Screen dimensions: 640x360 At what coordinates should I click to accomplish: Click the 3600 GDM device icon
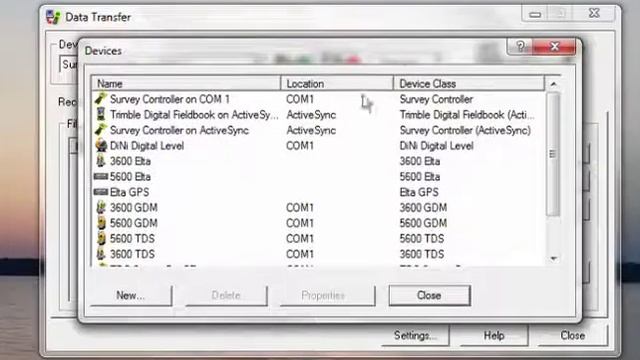pos(101,207)
